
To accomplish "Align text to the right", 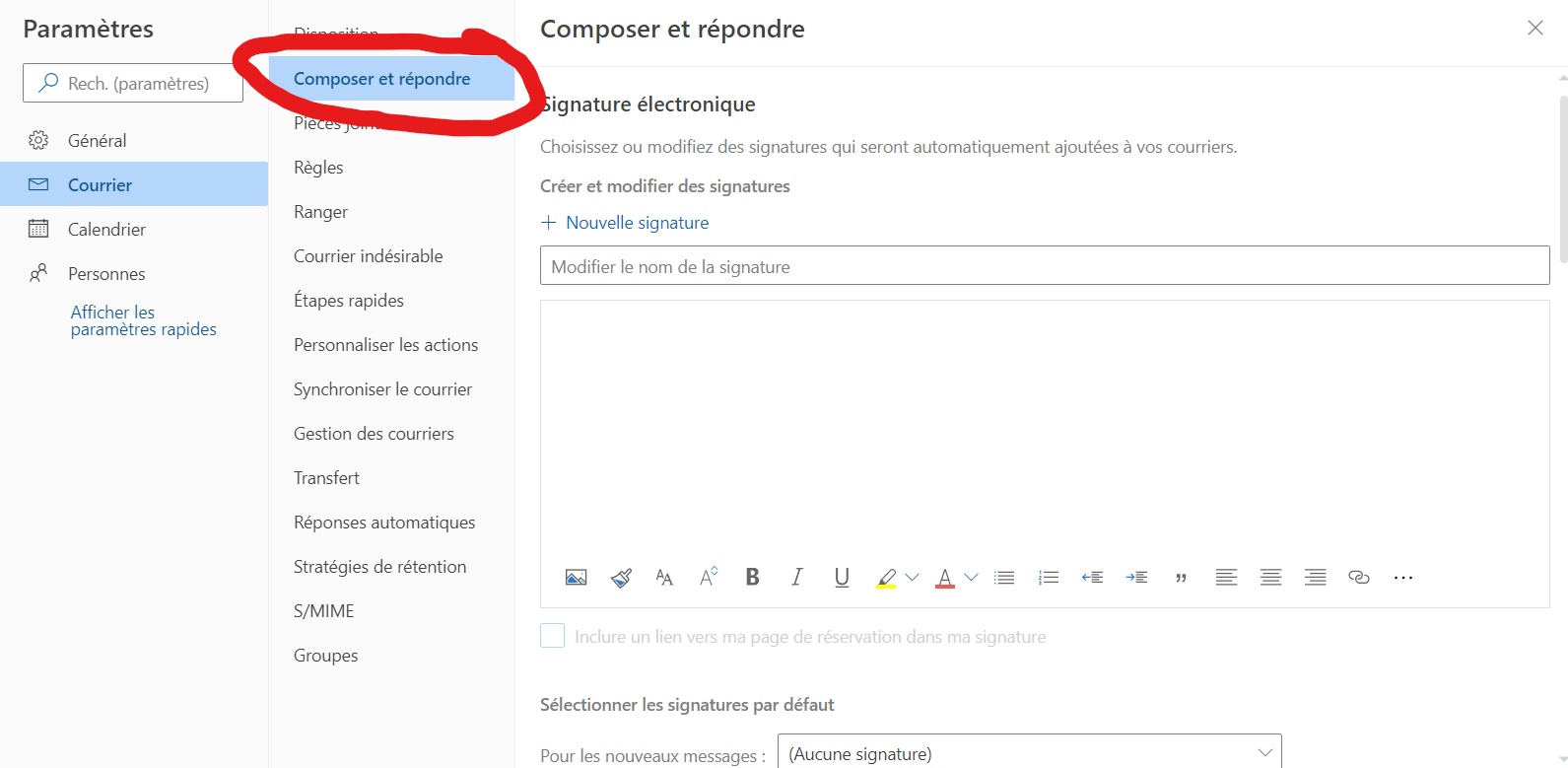I will [x=1315, y=578].
